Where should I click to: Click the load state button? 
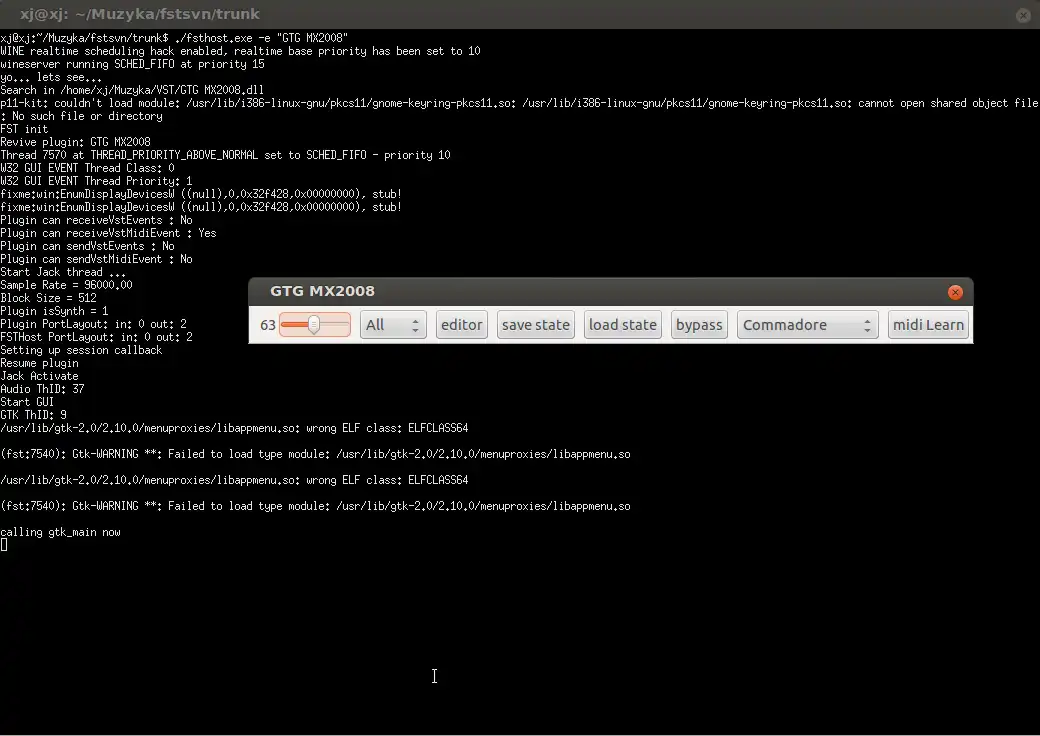[623, 325]
